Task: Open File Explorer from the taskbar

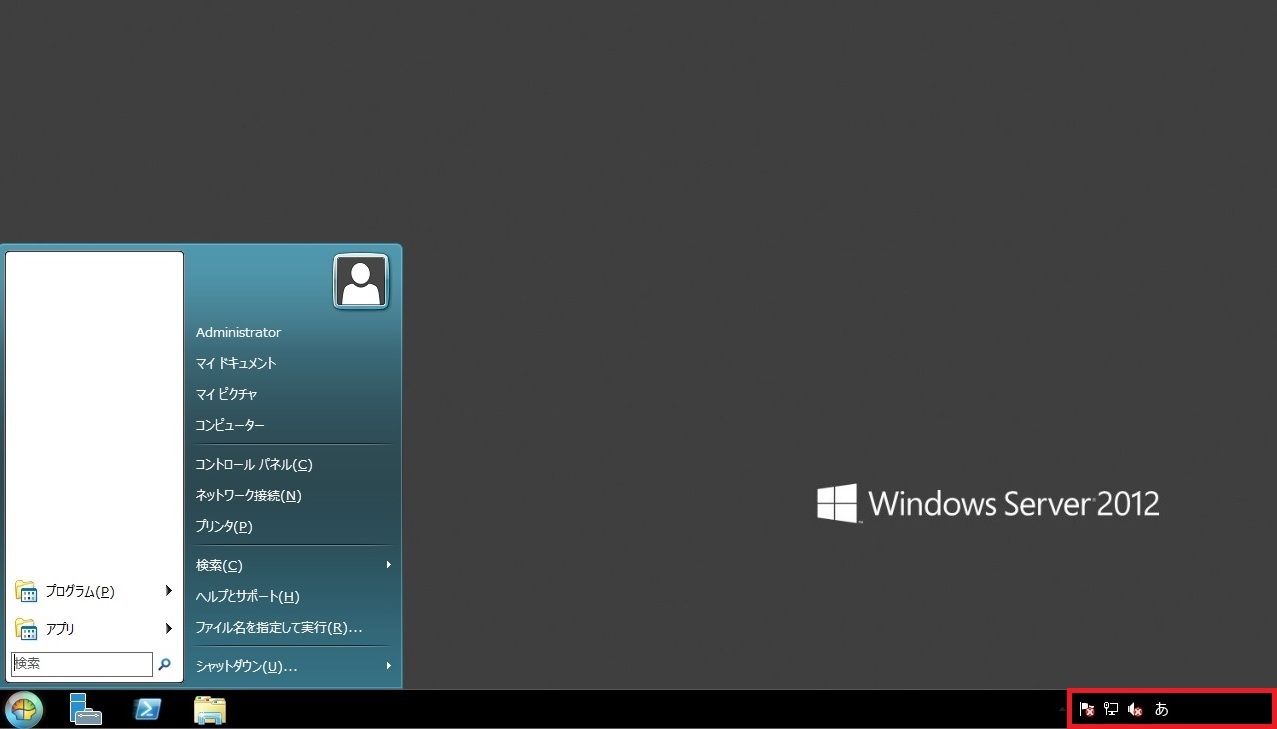Action: pos(210,709)
